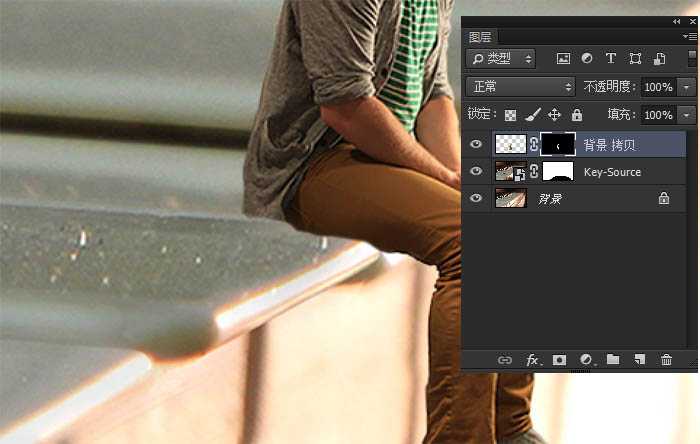The image size is (700, 444).
Task: Toggle visibility of the 背景 layer
Action: click(476, 198)
